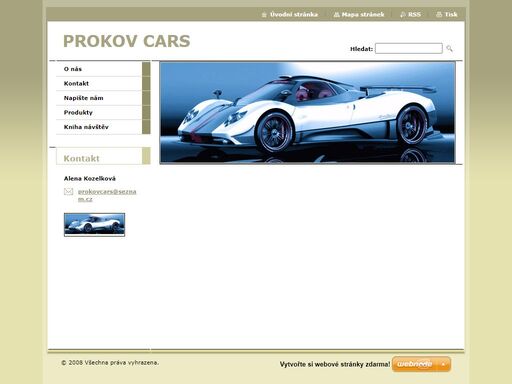Click the envelope email icon
The image size is (512, 384).
[68, 191]
